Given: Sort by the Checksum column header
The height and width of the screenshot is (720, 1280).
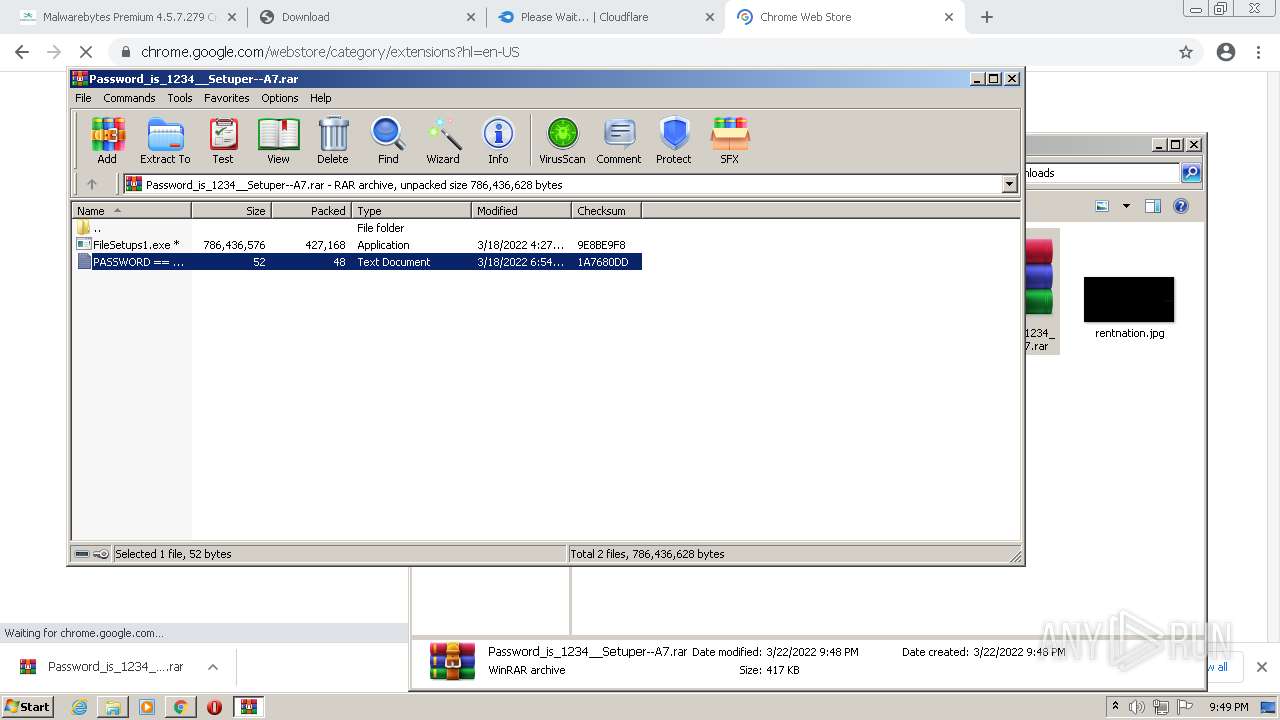Looking at the screenshot, I should pyautogui.click(x=606, y=211).
